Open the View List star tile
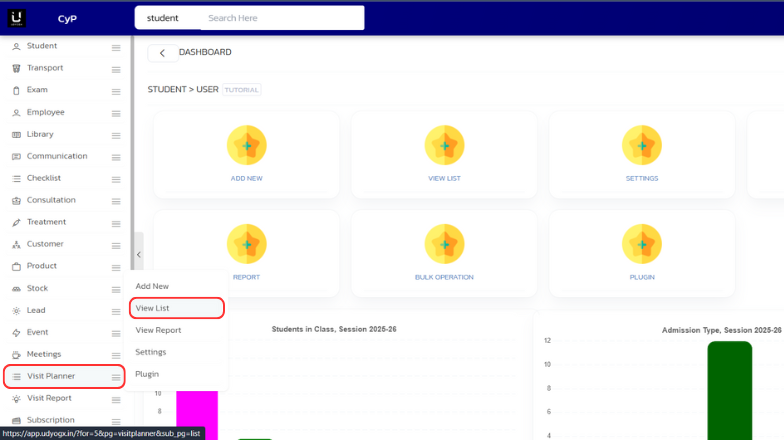Screen dimensions: 784x440 (x=444, y=145)
